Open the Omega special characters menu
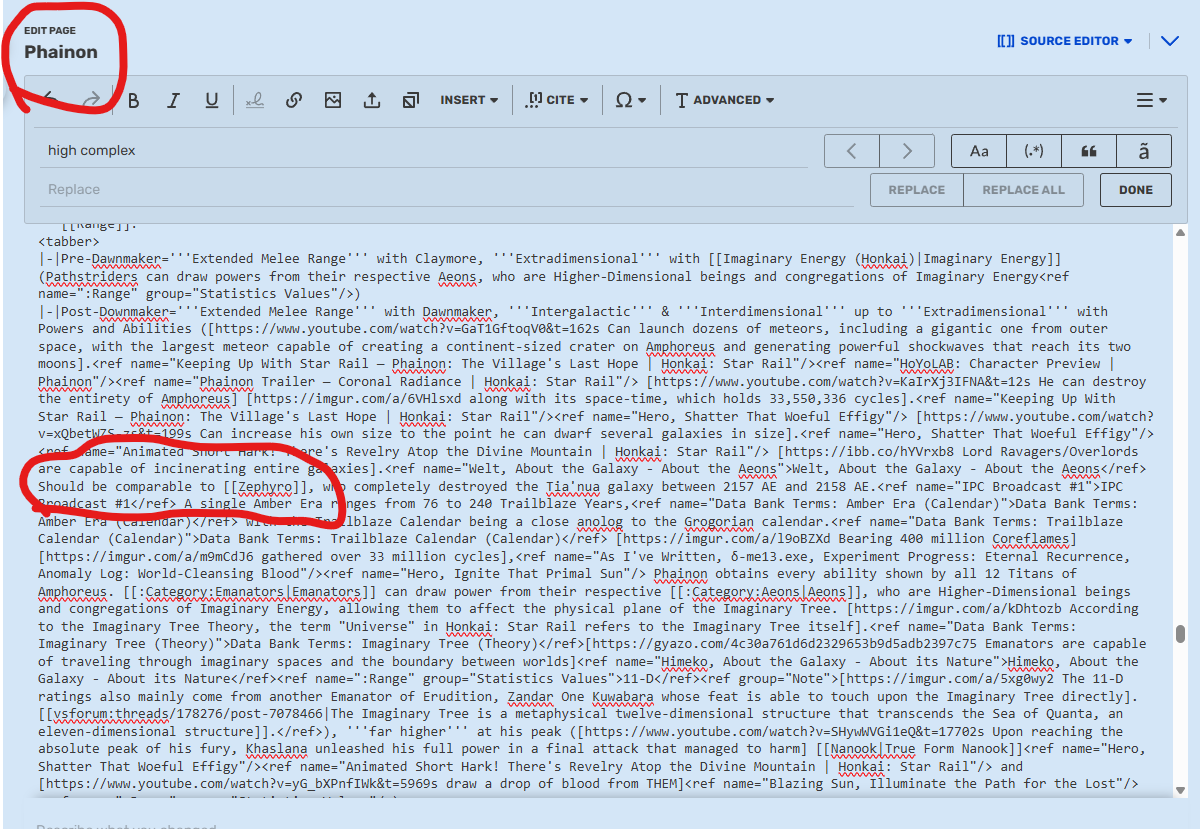 [630, 100]
